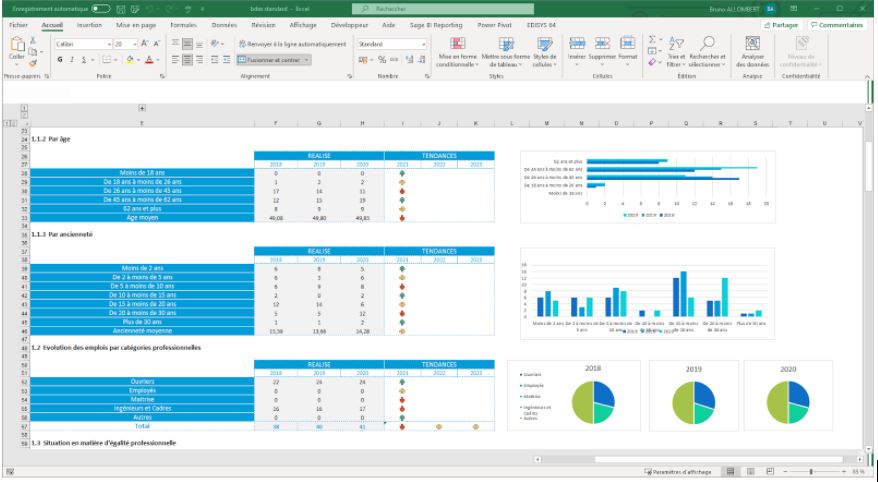878x482 pixels.
Task: Align cell content to top
Action: click(175, 44)
